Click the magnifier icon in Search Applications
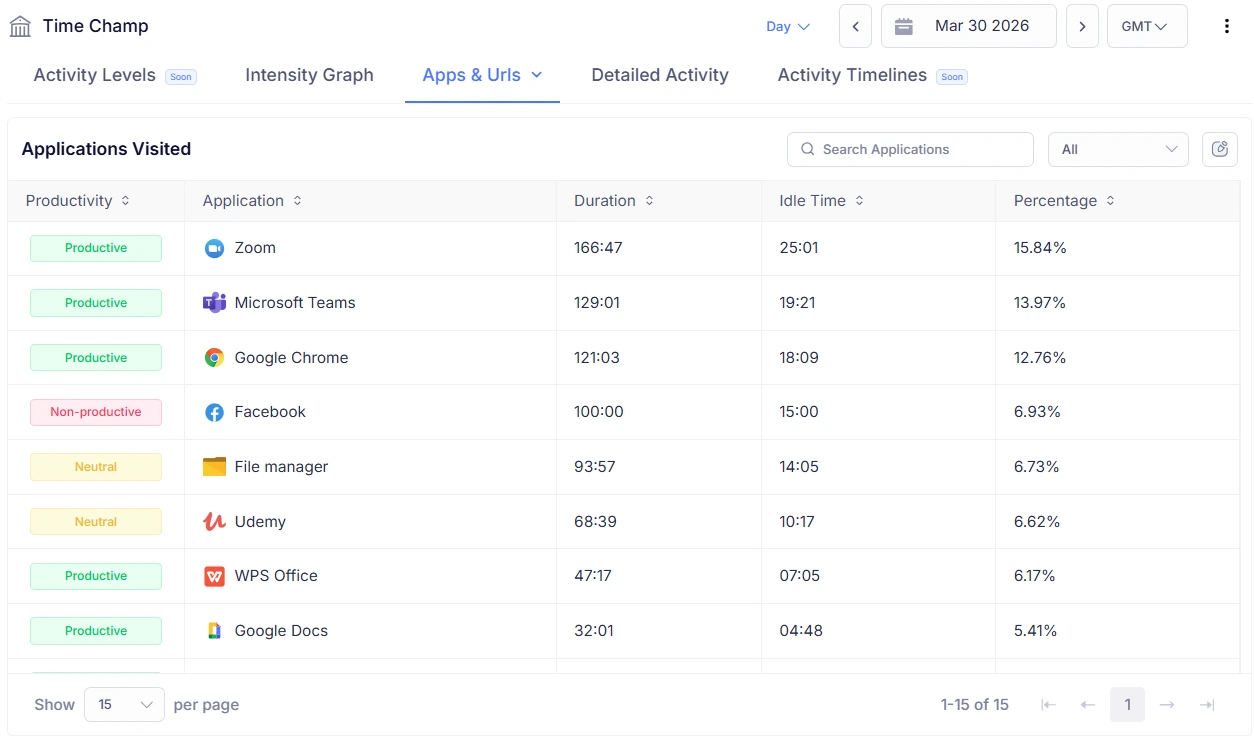The image size is (1254, 743). tap(807, 149)
